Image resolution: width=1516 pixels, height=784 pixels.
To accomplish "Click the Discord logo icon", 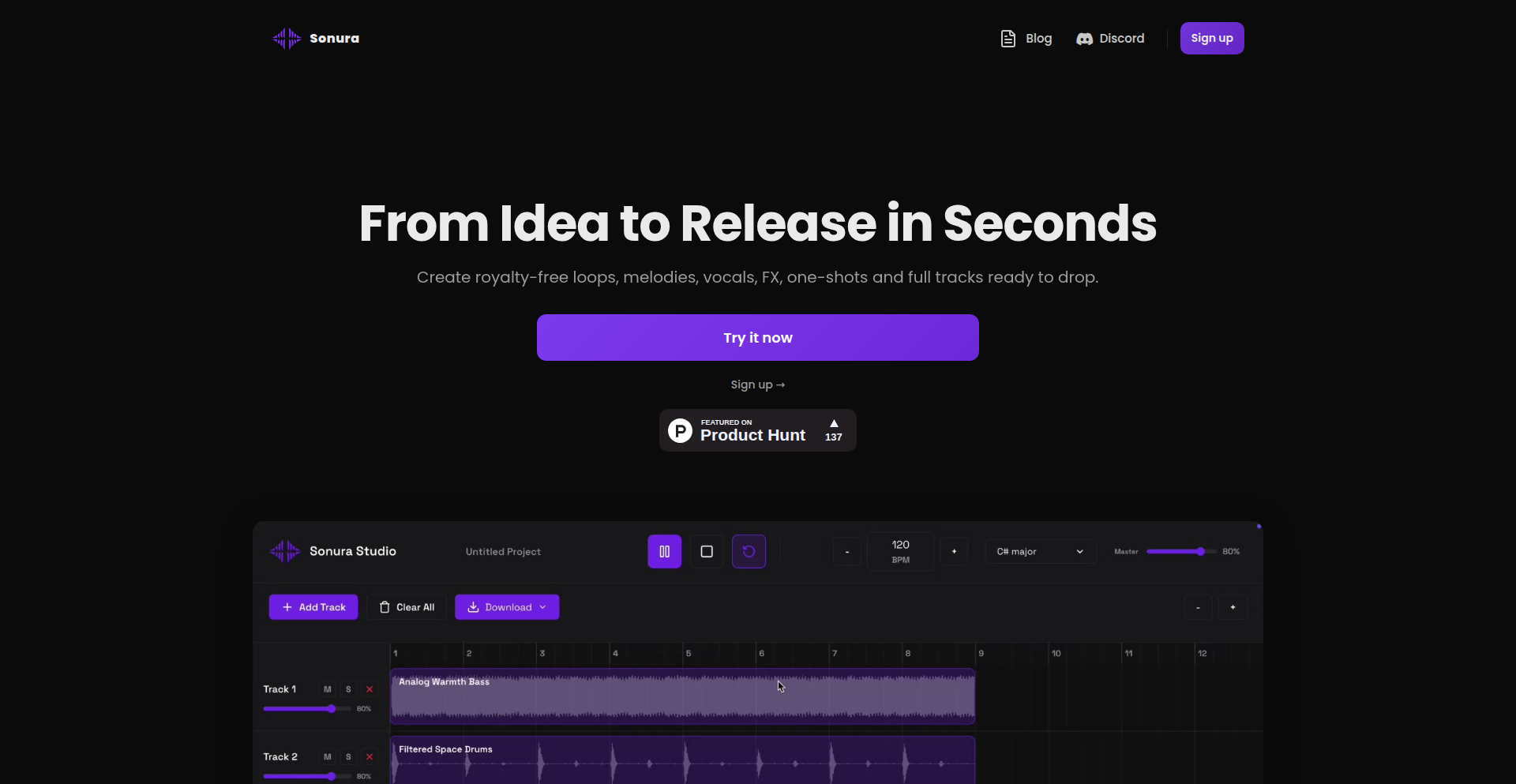I will (x=1085, y=39).
